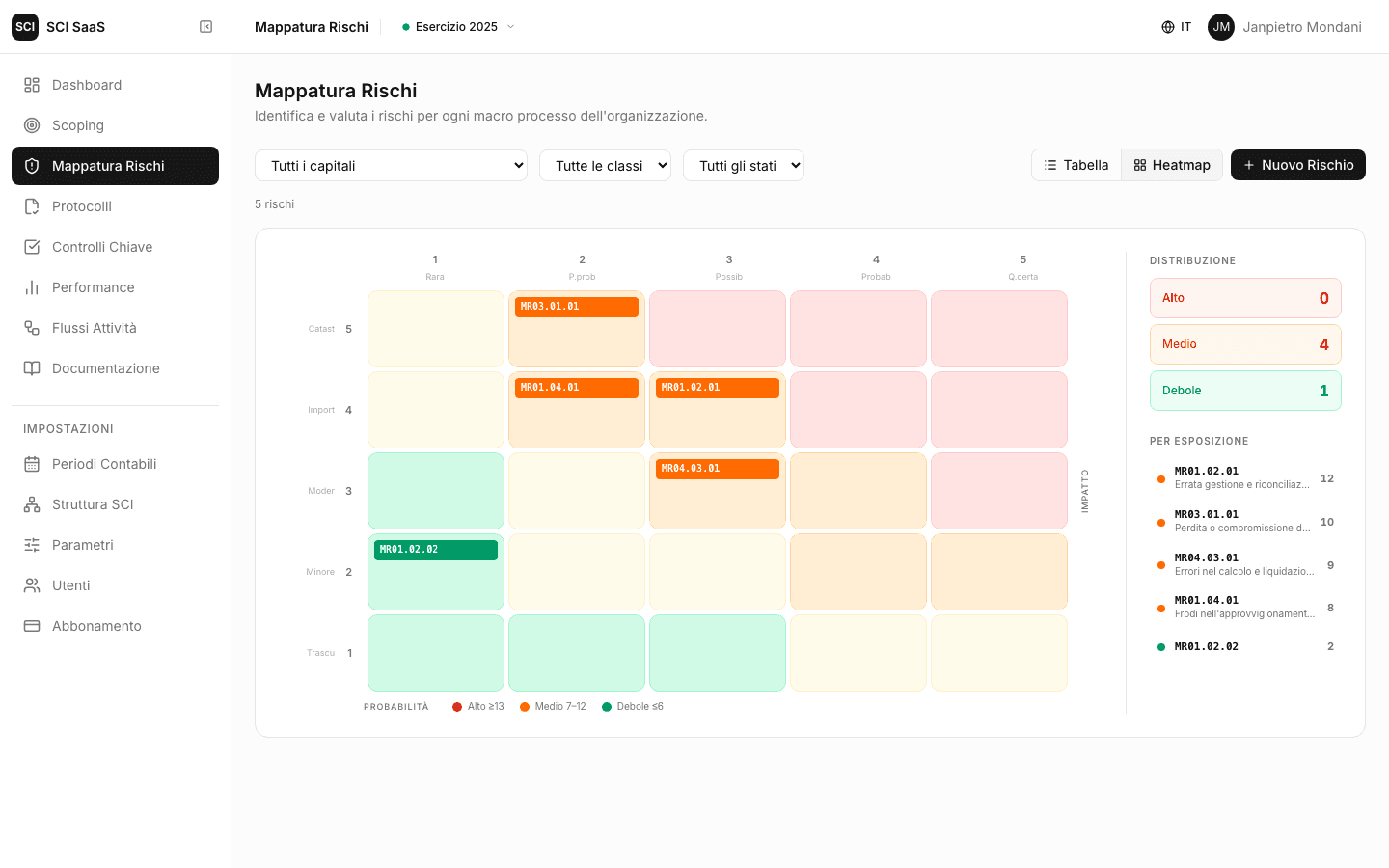Click the SCI logo icon
The width and height of the screenshot is (1389, 868).
click(x=25, y=27)
